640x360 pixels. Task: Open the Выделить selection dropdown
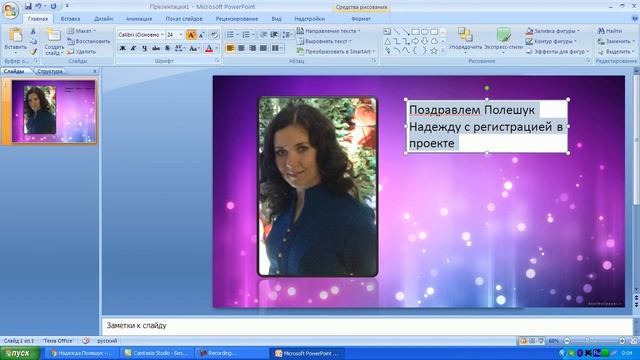[616, 51]
